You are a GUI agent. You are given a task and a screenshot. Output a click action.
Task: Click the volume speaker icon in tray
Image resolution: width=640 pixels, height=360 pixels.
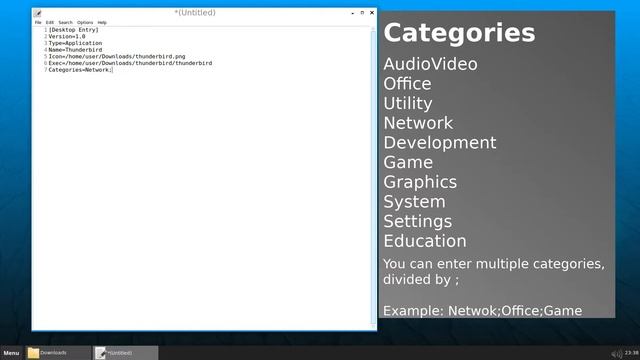pyautogui.click(x=616, y=354)
